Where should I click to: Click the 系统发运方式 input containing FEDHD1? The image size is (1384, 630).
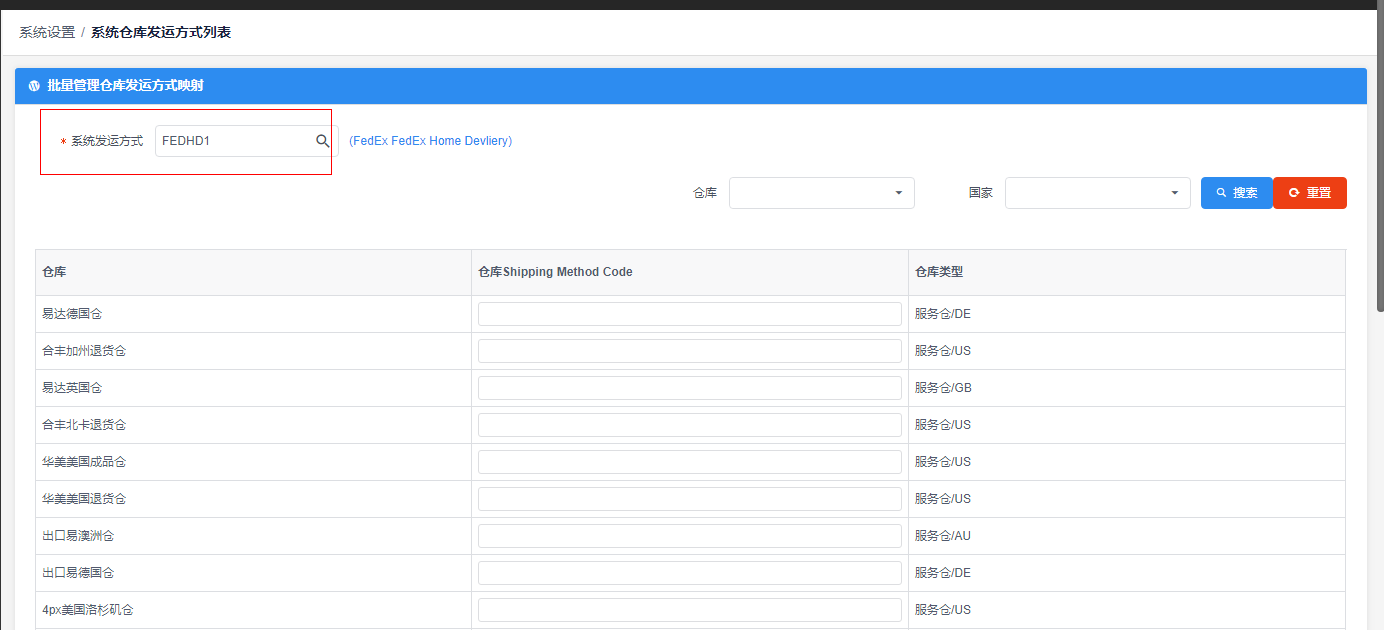pyautogui.click(x=246, y=141)
